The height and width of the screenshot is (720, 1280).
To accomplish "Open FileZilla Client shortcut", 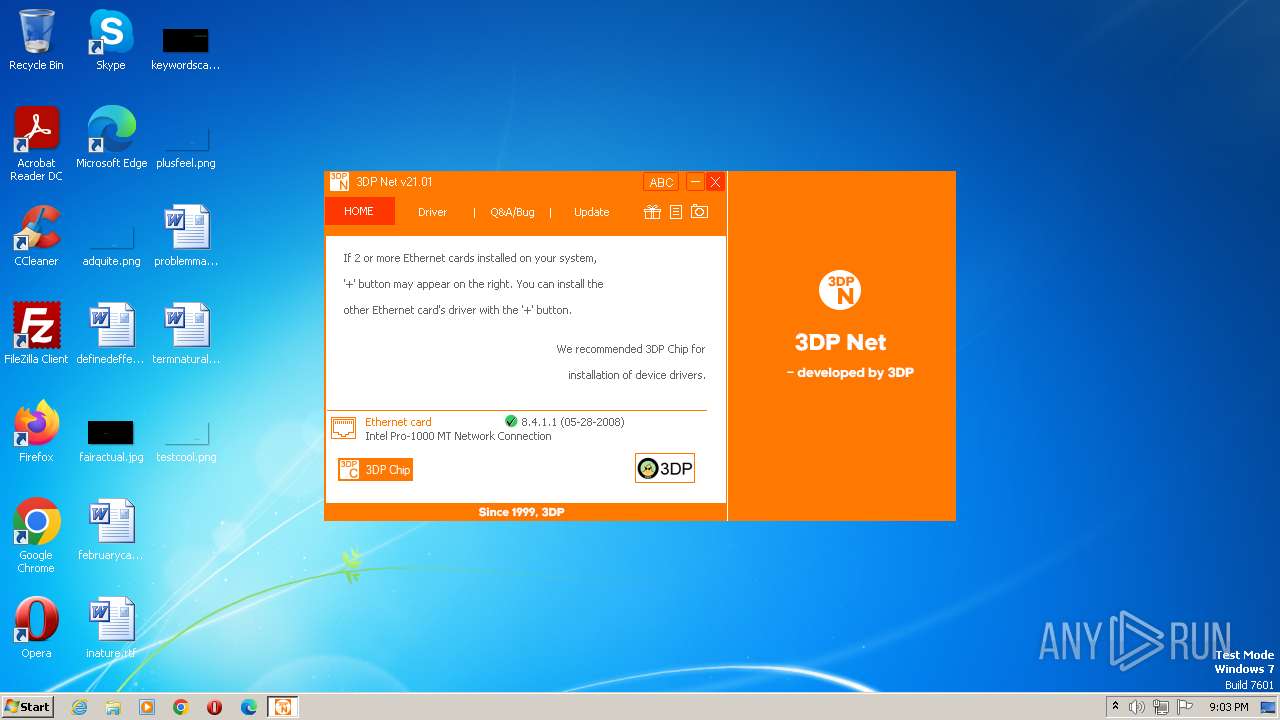I will [36, 334].
